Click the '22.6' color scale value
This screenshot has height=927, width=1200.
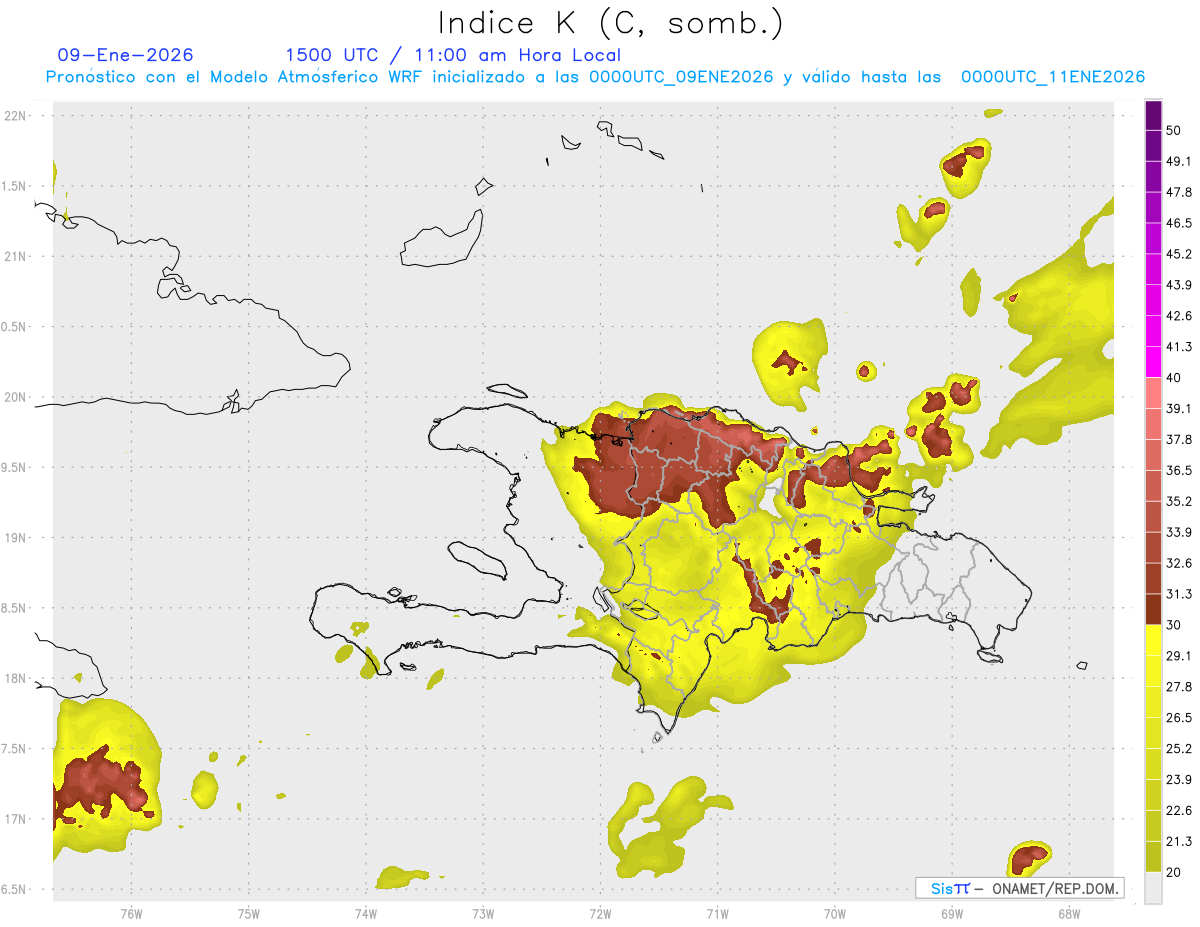point(1179,810)
